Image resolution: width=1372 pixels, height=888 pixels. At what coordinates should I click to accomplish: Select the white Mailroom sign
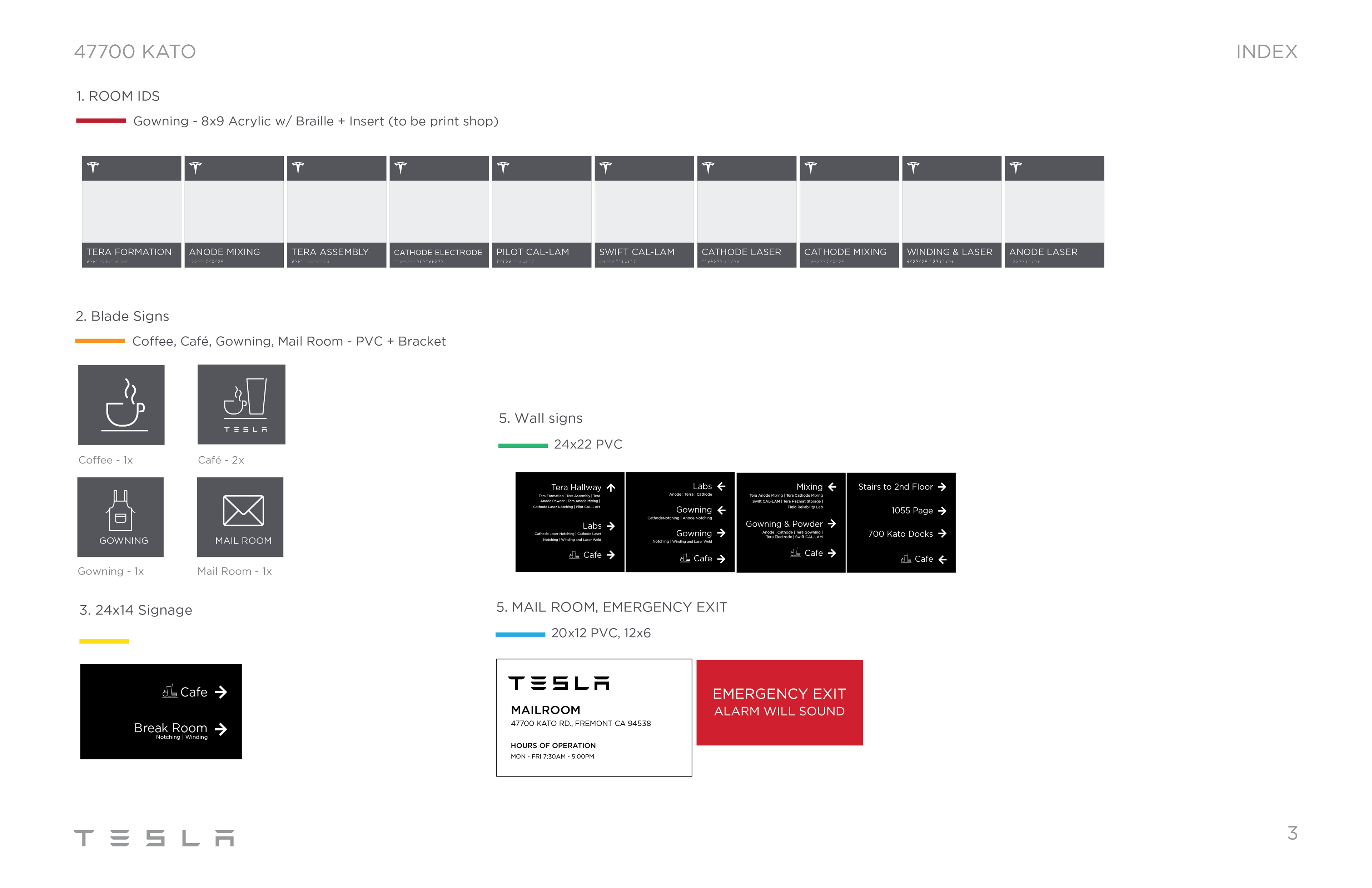594,718
